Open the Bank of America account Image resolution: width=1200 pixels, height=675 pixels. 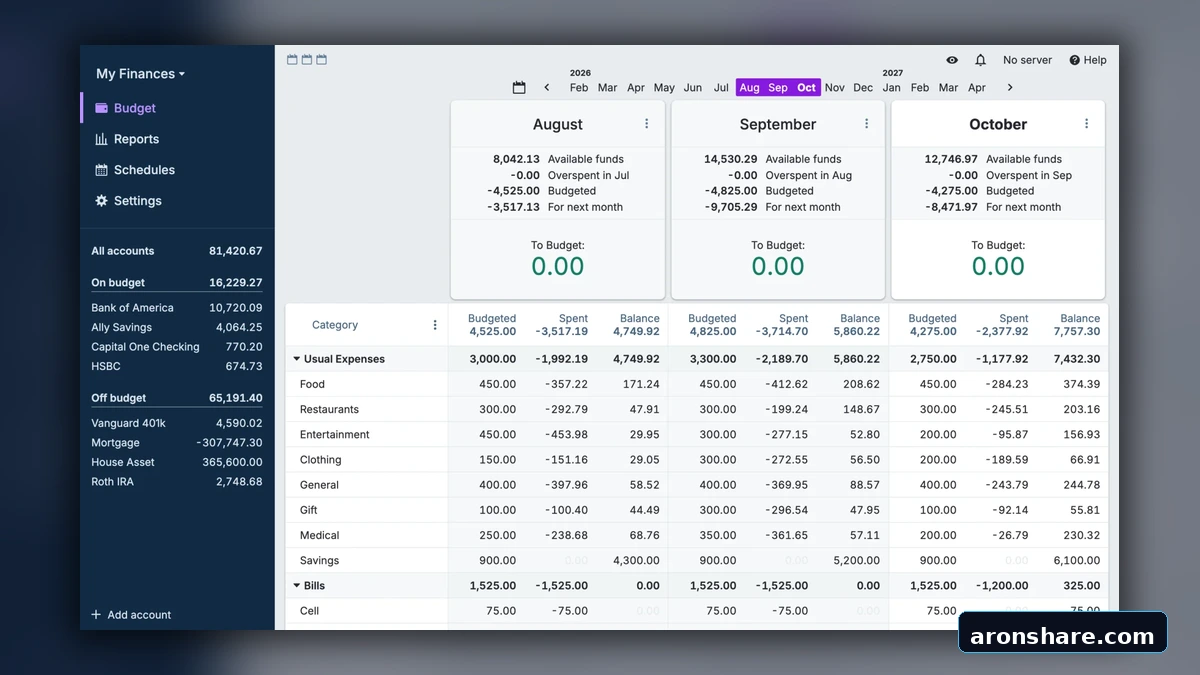[177, 308]
